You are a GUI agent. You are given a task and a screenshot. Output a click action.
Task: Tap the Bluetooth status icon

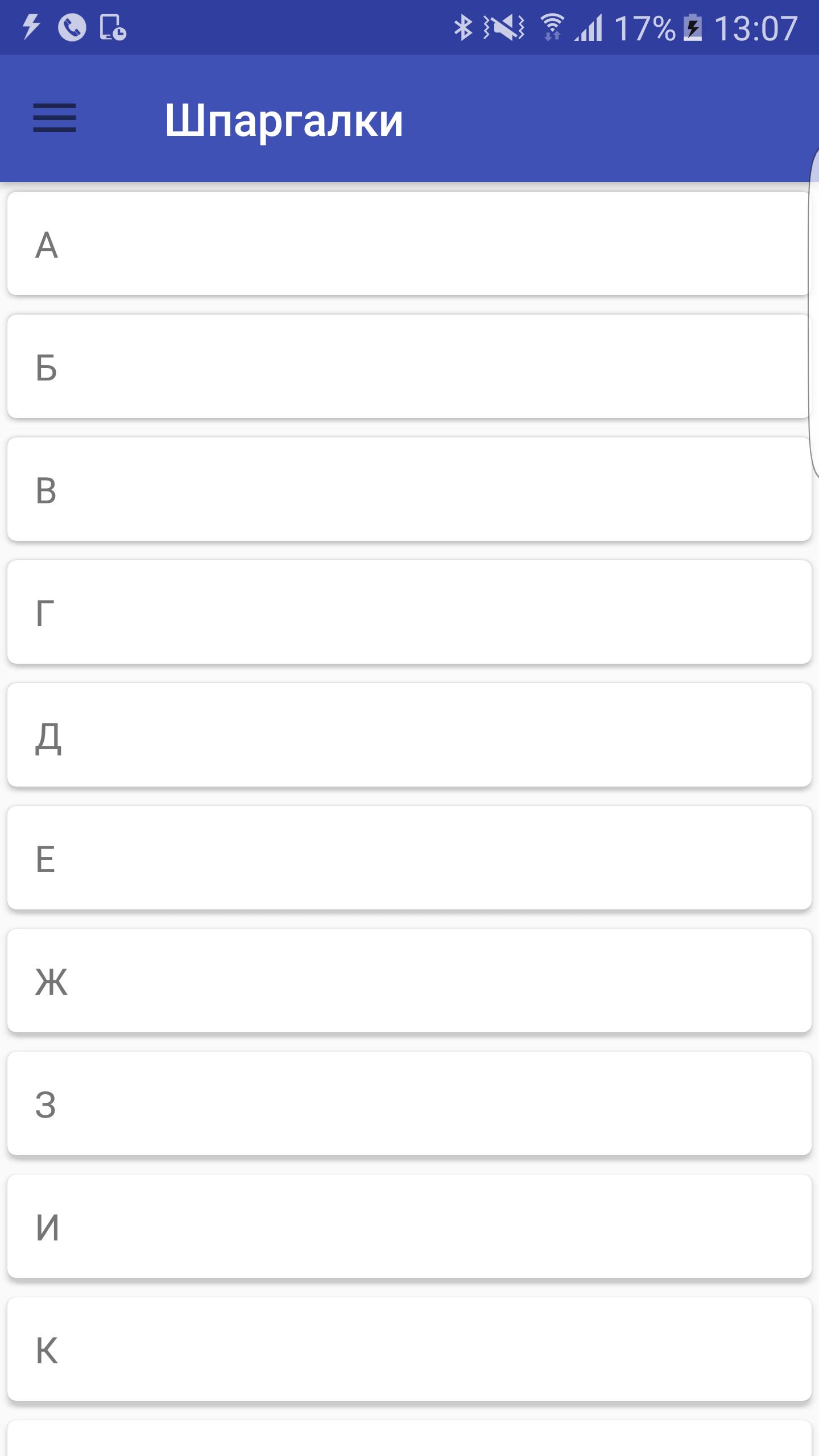(x=463, y=27)
